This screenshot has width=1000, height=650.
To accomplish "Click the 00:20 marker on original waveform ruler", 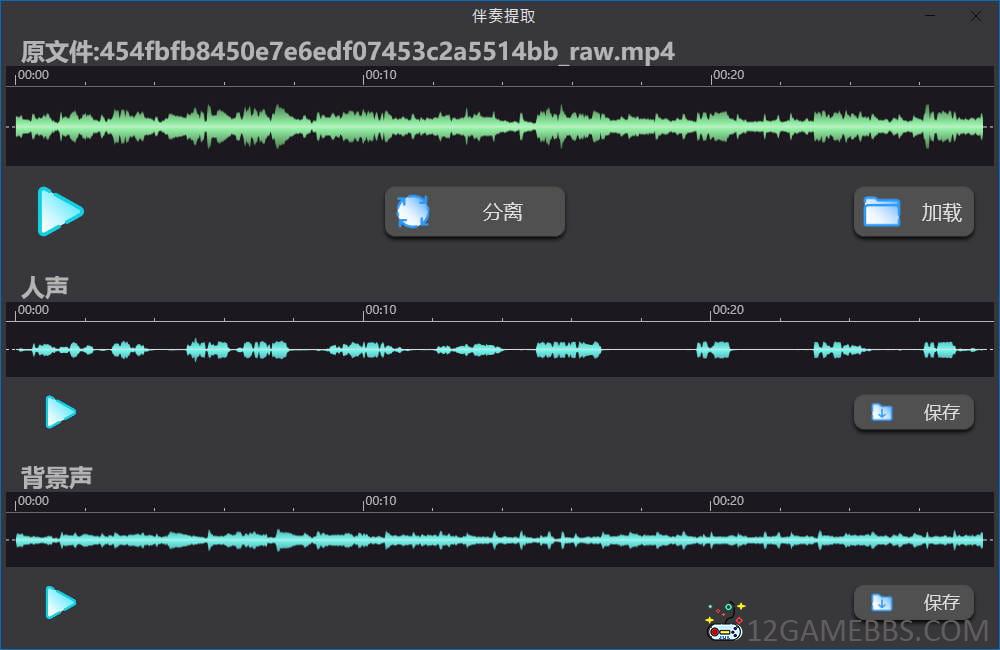I will pyautogui.click(x=728, y=75).
